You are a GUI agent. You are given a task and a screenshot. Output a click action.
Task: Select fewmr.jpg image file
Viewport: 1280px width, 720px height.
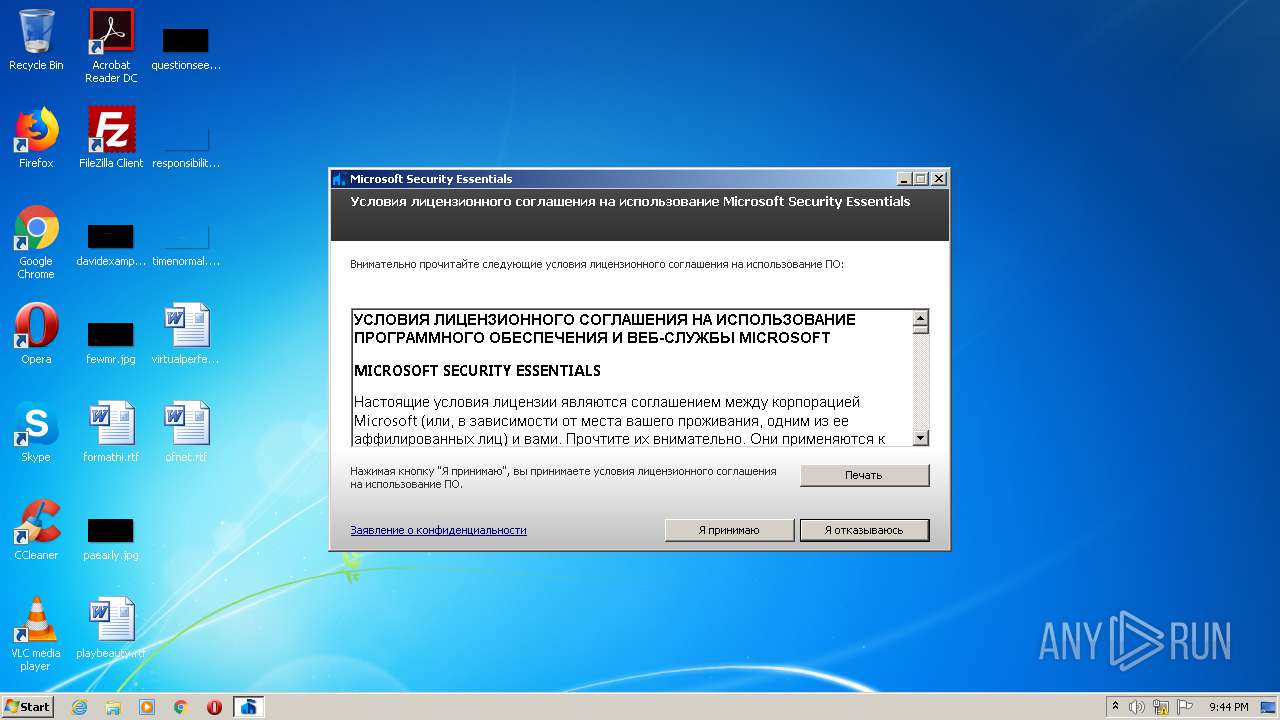111,342
